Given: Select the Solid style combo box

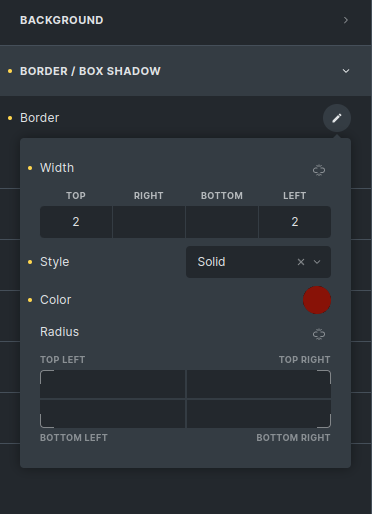Looking at the screenshot, I should (x=258, y=262).
